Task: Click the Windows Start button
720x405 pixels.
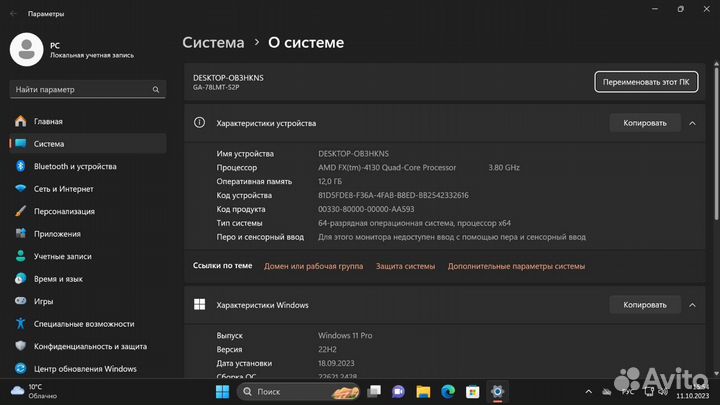Action: pos(222,390)
